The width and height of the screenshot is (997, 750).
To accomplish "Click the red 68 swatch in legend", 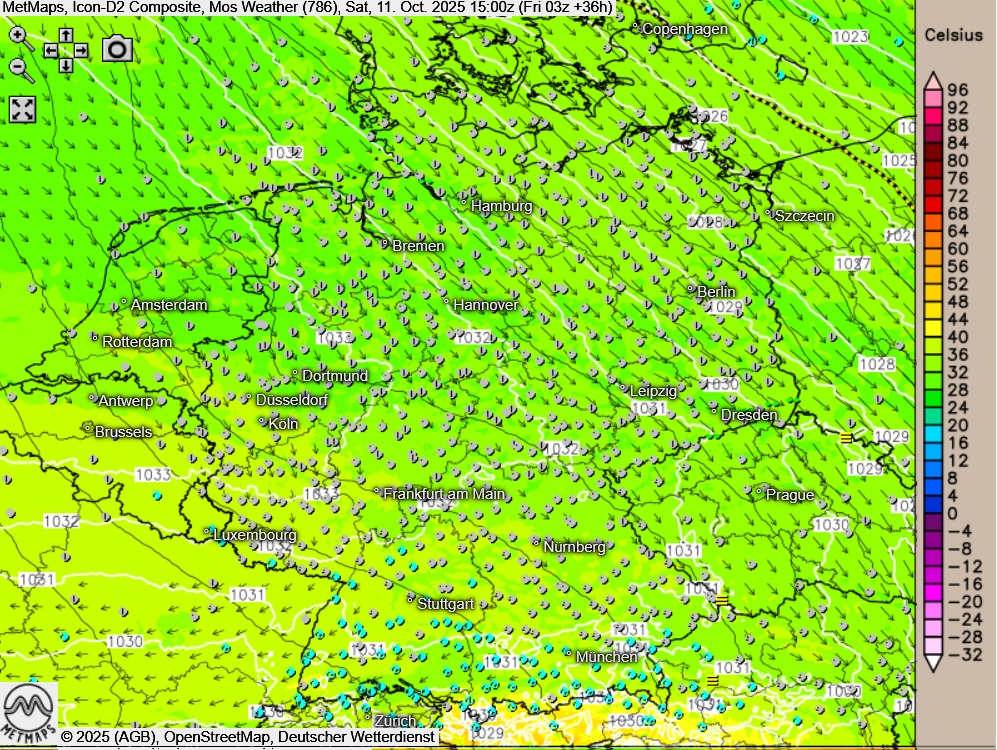I will pyautogui.click(x=931, y=213).
